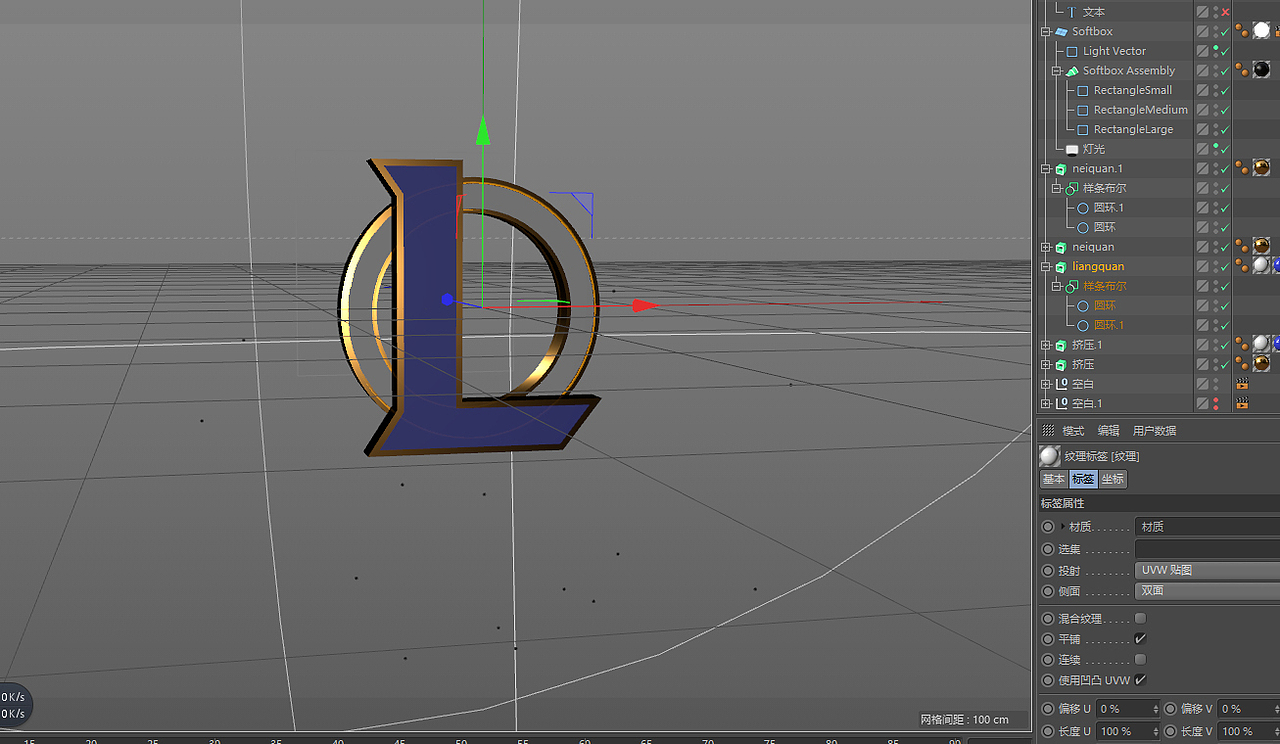Image resolution: width=1280 pixels, height=744 pixels.
Task: Click the gold material tag on neiquan
Action: tap(1261, 246)
